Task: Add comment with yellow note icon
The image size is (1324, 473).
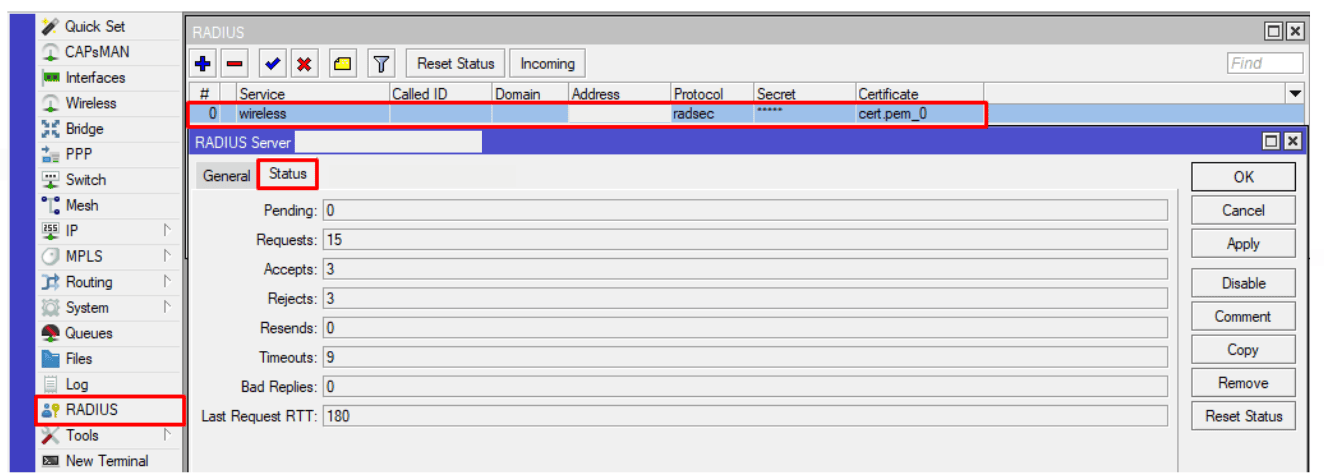Action: coord(342,64)
